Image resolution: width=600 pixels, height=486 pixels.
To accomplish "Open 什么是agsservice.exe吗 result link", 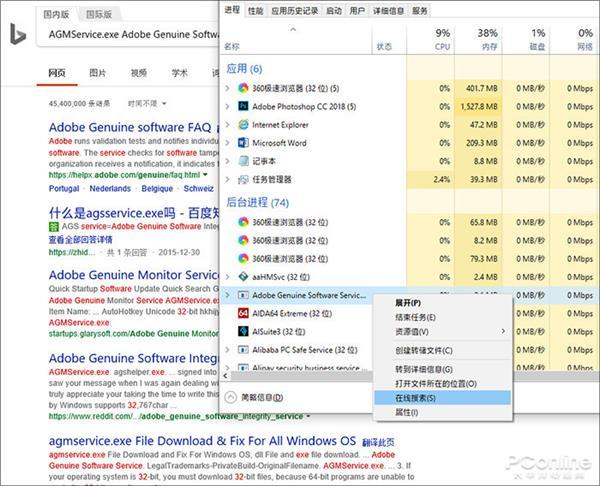I will coord(134,212).
